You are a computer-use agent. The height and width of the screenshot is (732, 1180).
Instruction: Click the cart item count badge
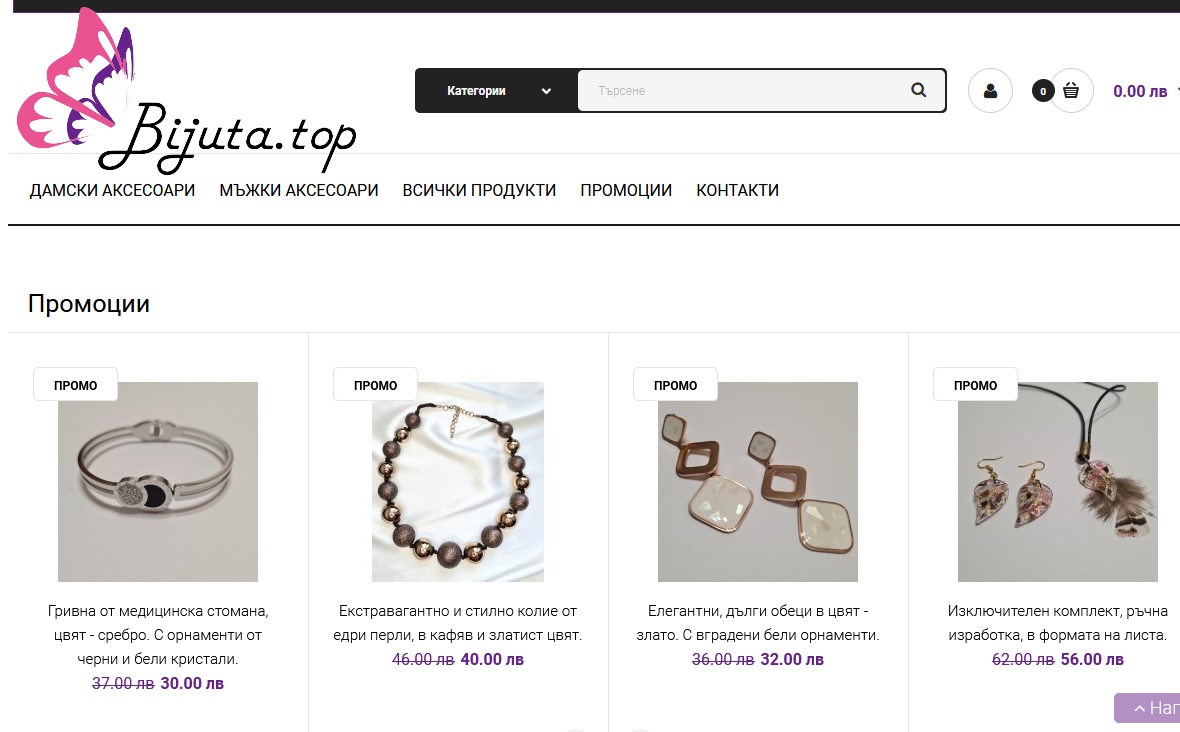[x=1042, y=91]
